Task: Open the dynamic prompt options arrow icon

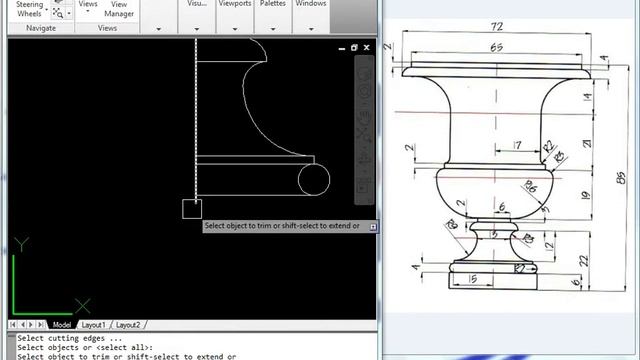Action: (373, 227)
